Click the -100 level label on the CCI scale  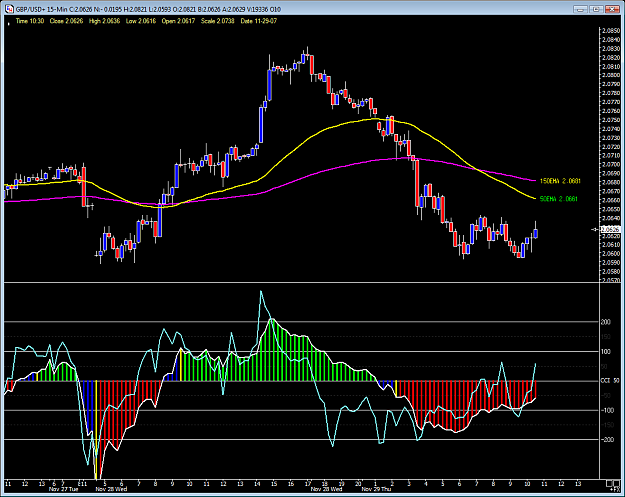pos(607,410)
